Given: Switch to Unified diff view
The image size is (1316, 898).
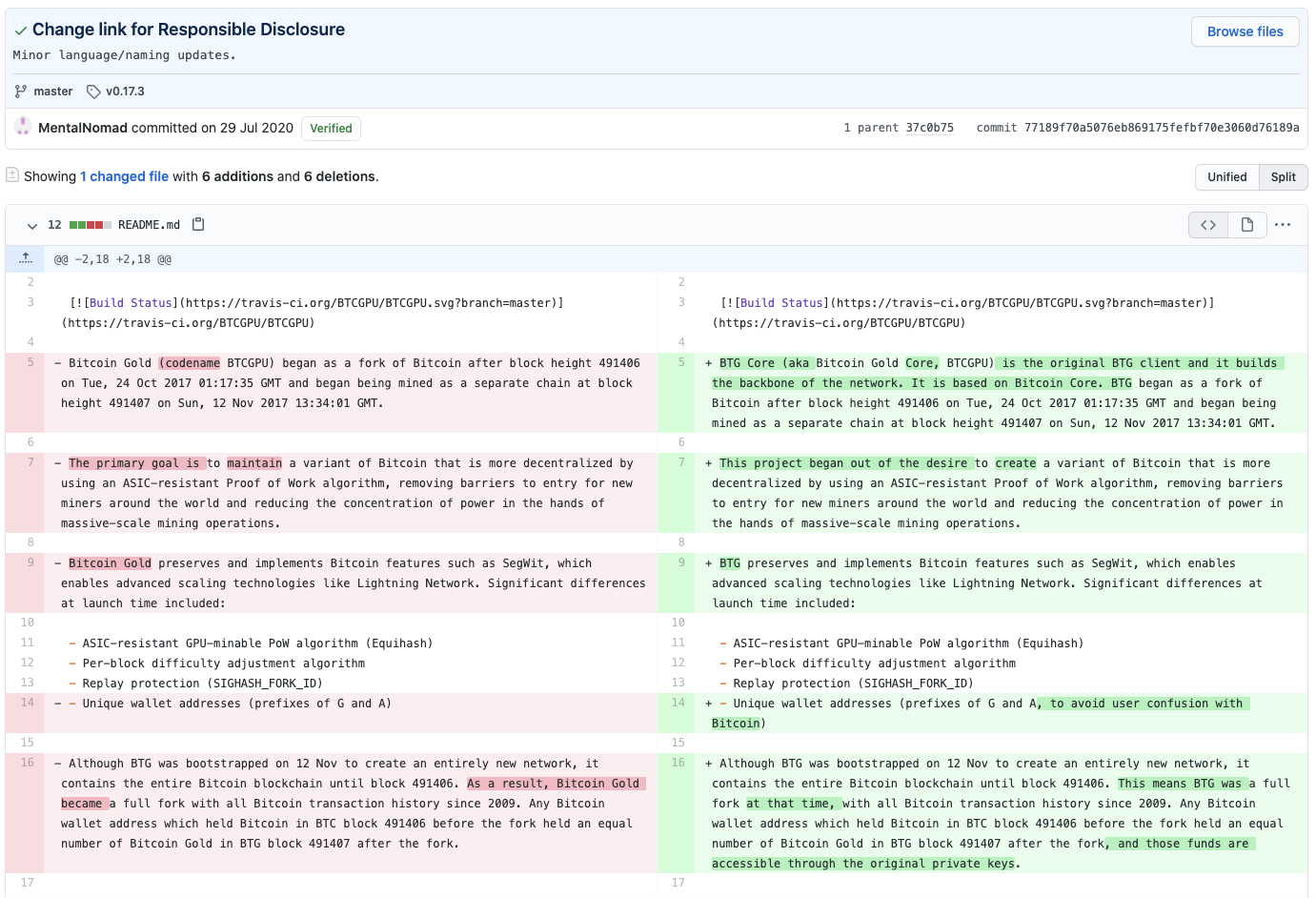Looking at the screenshot, I should [1226, 177].
